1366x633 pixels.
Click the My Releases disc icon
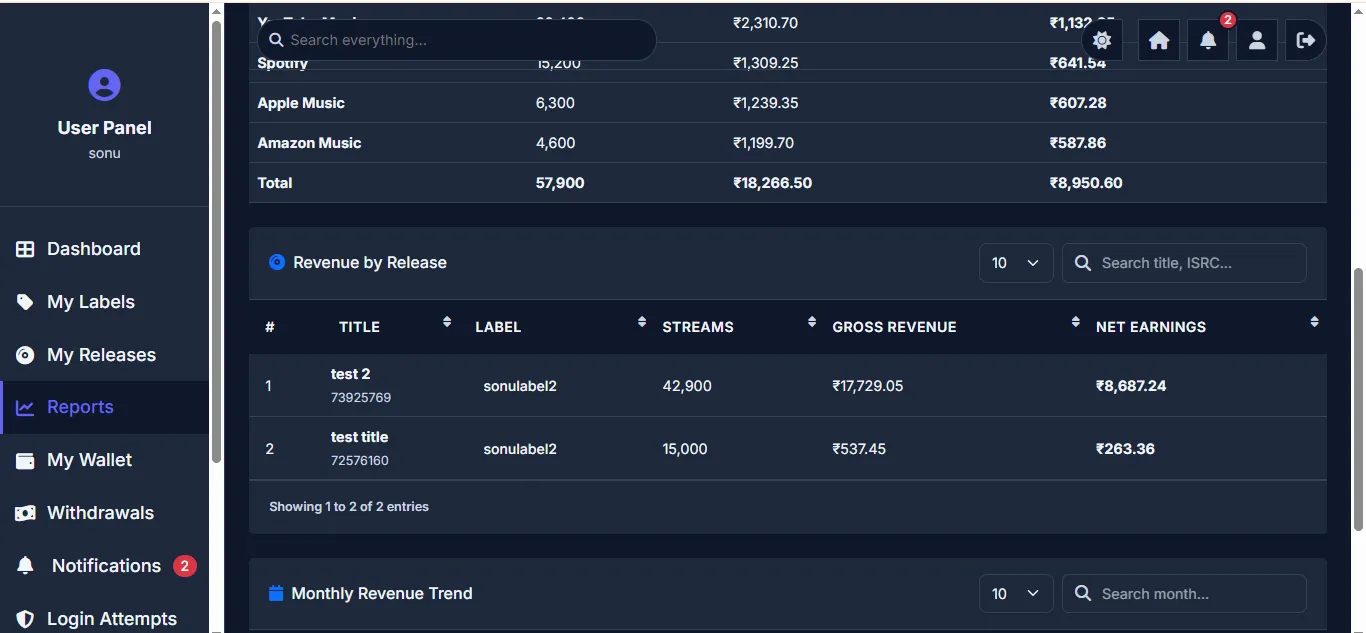coord(25,355)
